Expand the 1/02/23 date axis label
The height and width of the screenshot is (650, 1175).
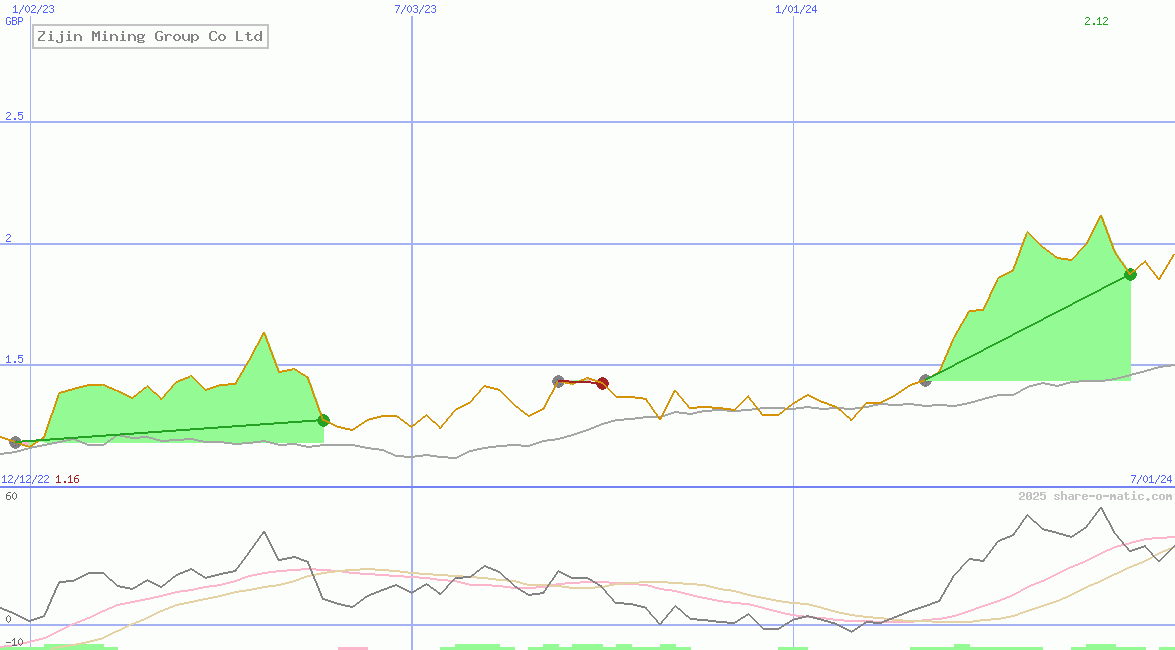coord(33,8)
